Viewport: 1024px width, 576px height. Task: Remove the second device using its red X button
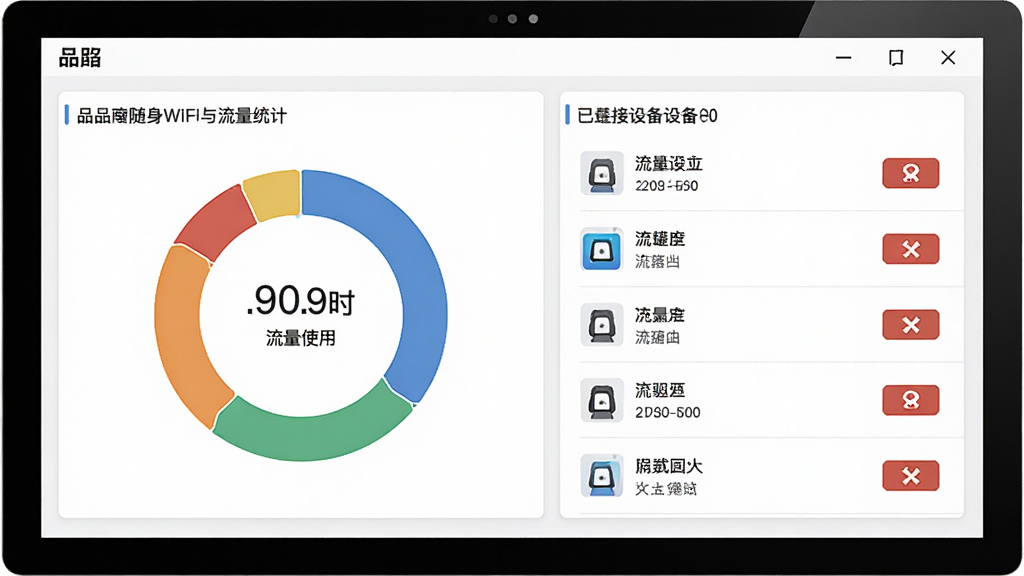(x=910, y=249)
